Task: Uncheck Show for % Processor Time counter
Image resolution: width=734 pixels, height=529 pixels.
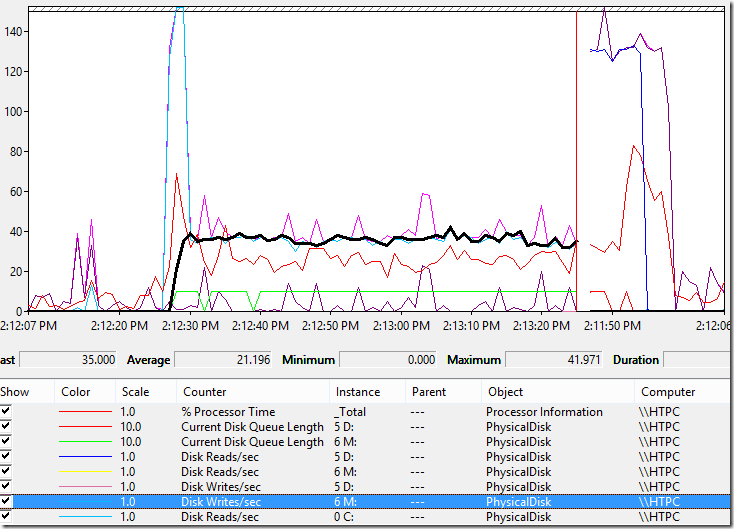Action: pyautogui.click(x=6, y=411)
